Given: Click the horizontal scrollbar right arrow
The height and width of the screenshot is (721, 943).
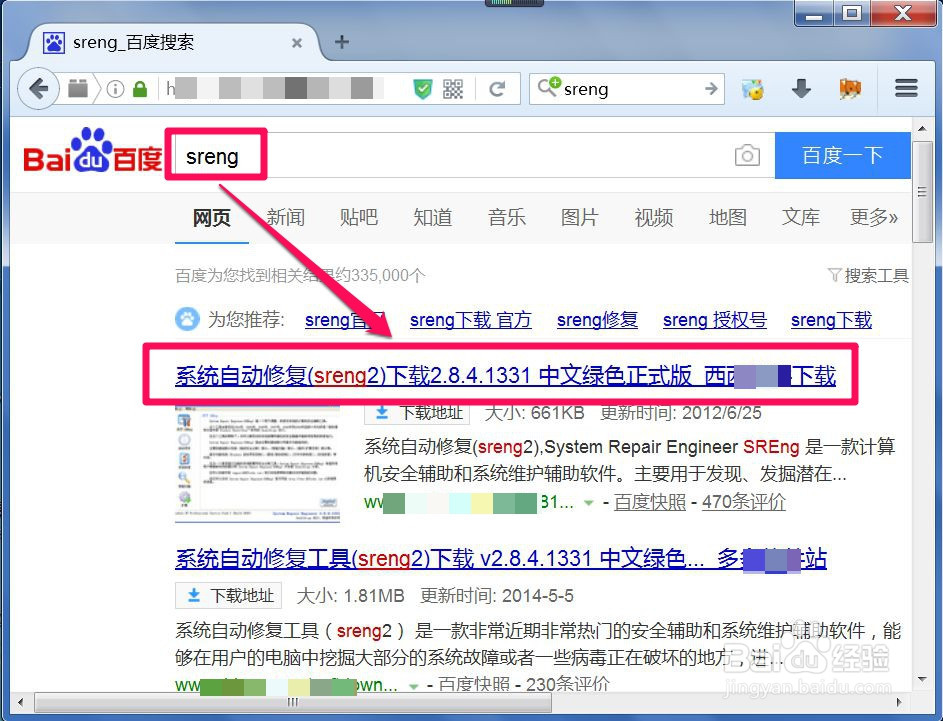Looking at the screenshot, I should pos(899,702).
